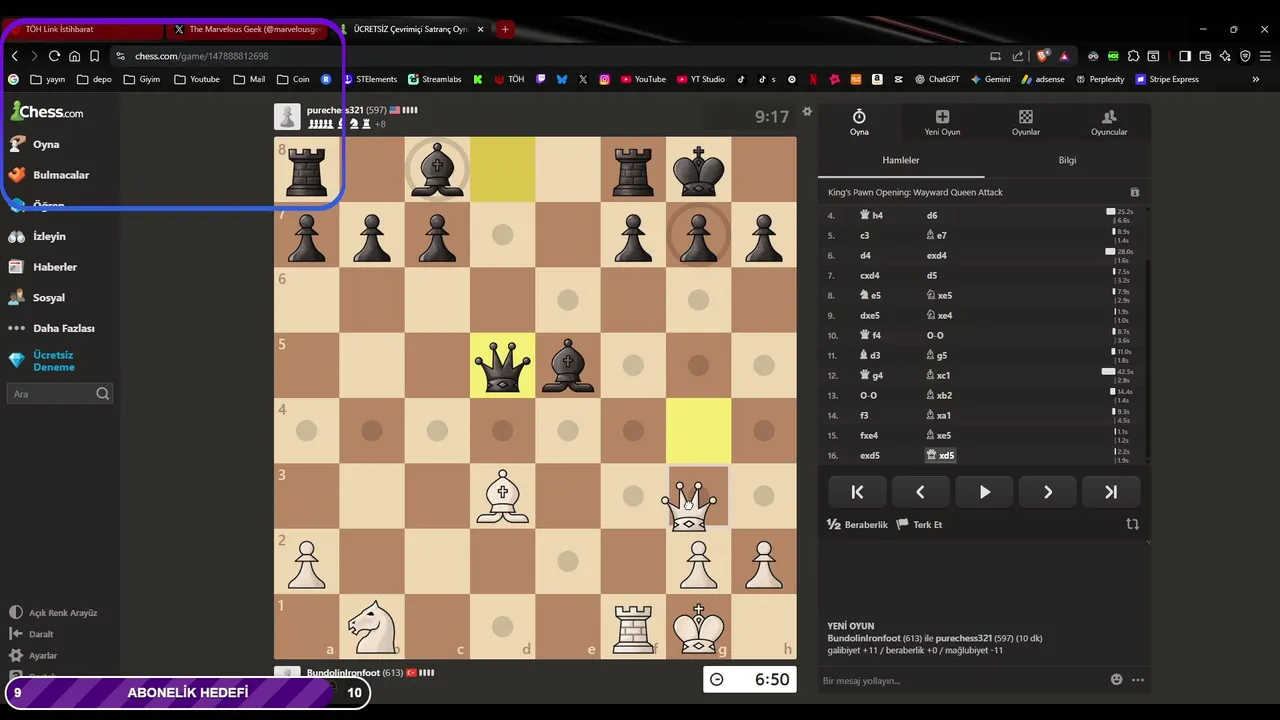Viewport: 1280px width, 720px height.
Task: Open the Coin bookmark folder
Action: coord(293,79)
